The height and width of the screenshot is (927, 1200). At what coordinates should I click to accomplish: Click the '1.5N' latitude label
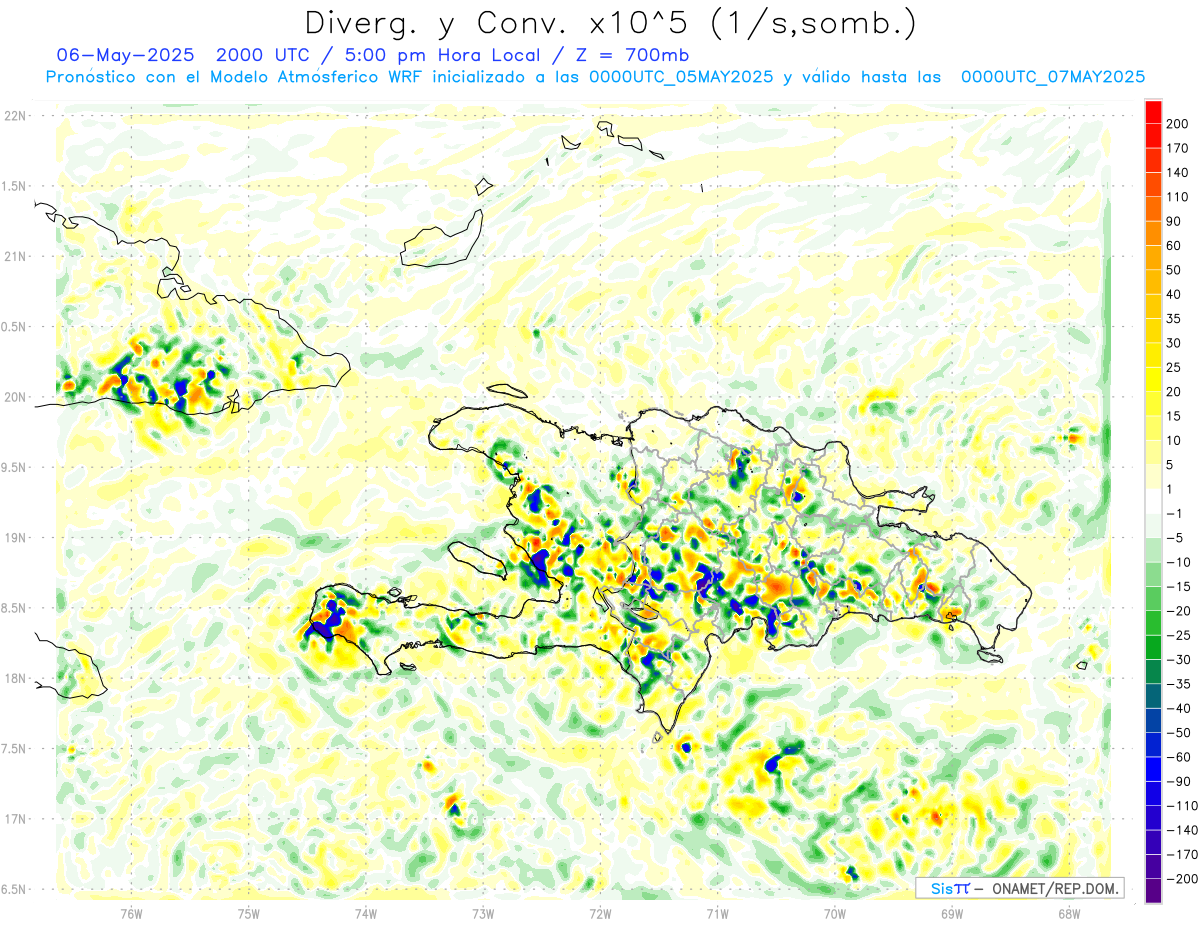pyautogui.click(x=15, y=186)
